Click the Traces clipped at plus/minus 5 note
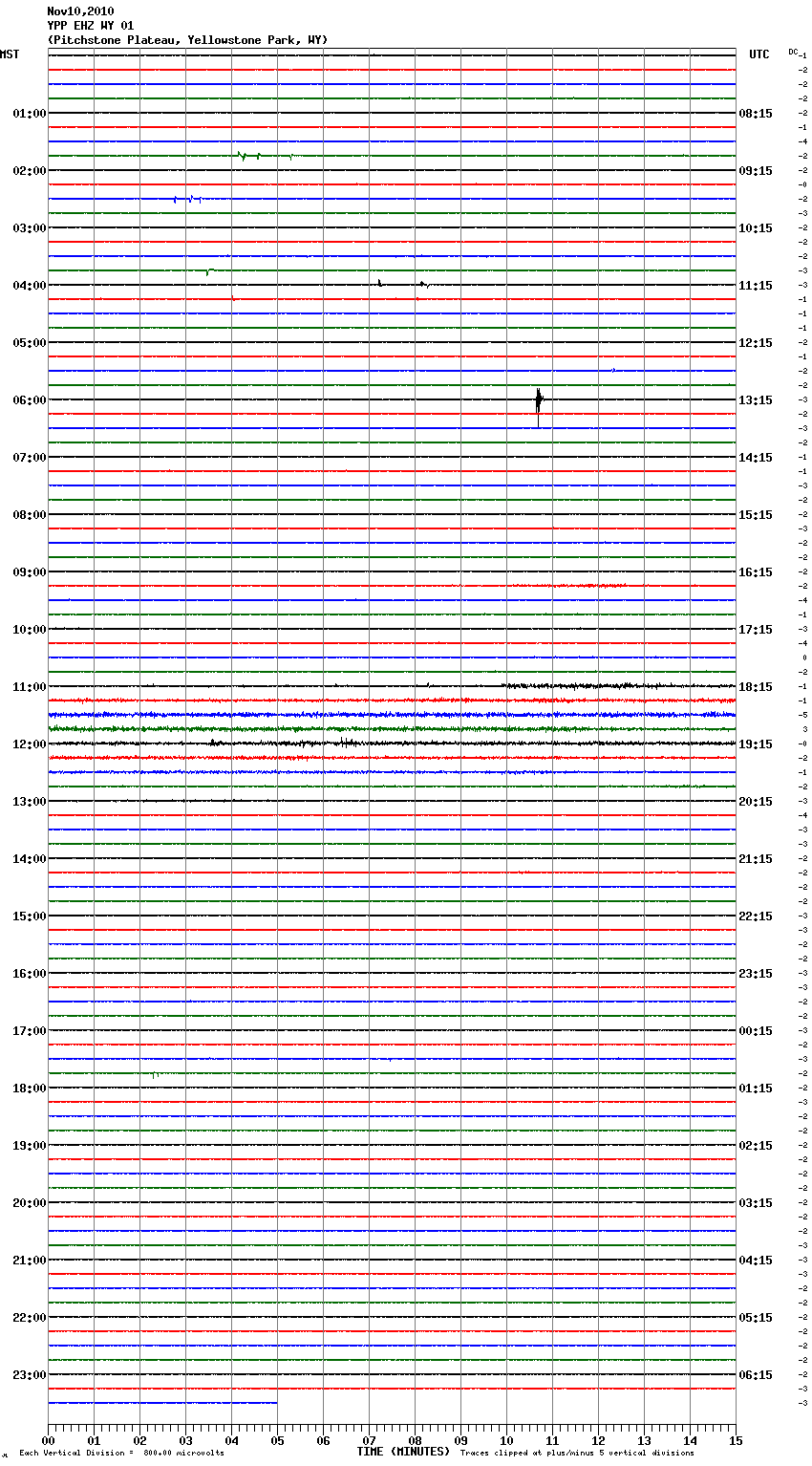 click(577, 1454)
